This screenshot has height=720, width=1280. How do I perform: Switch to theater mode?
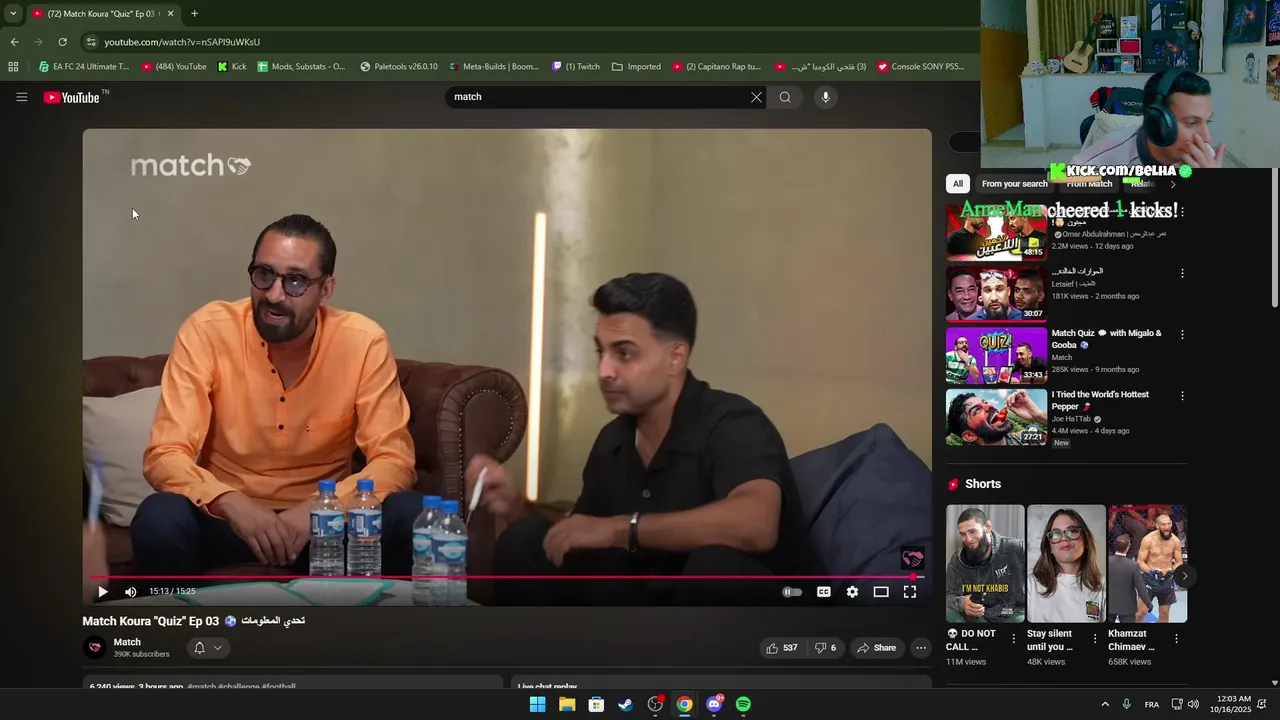pos(881,592)
